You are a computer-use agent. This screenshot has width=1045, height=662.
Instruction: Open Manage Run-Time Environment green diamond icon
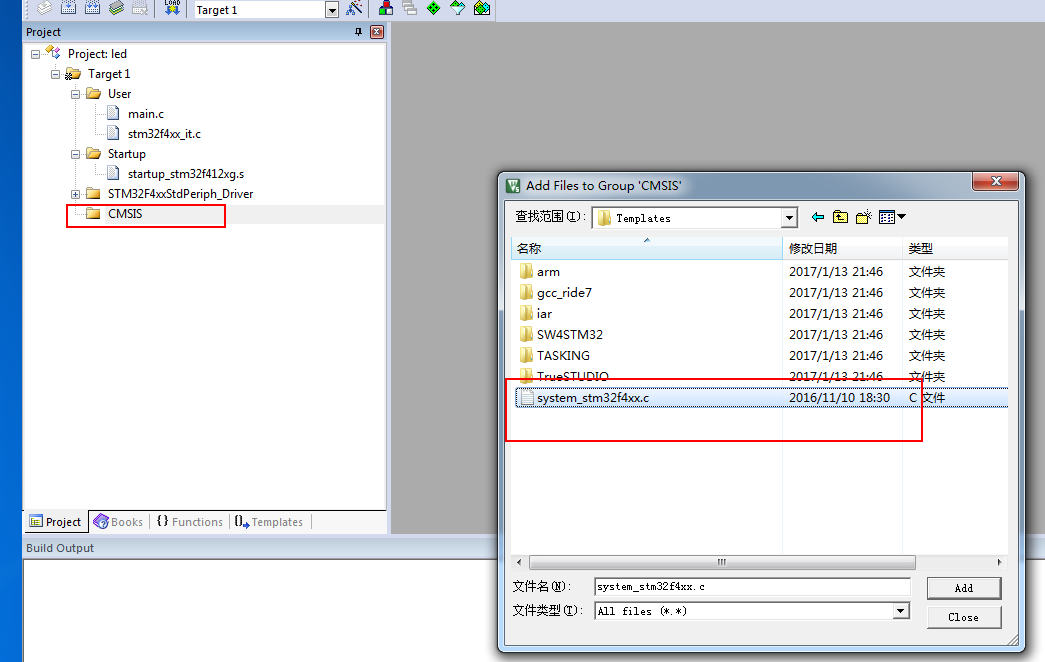433,9
